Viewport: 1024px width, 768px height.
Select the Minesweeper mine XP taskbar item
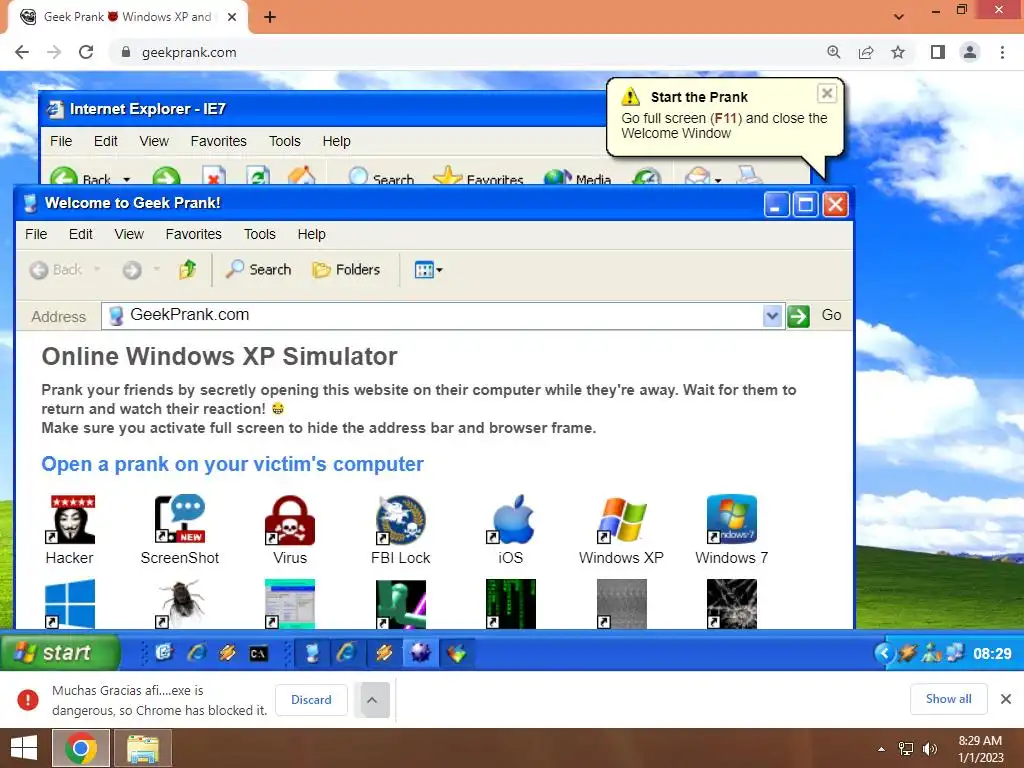click(x=420, y=652)
